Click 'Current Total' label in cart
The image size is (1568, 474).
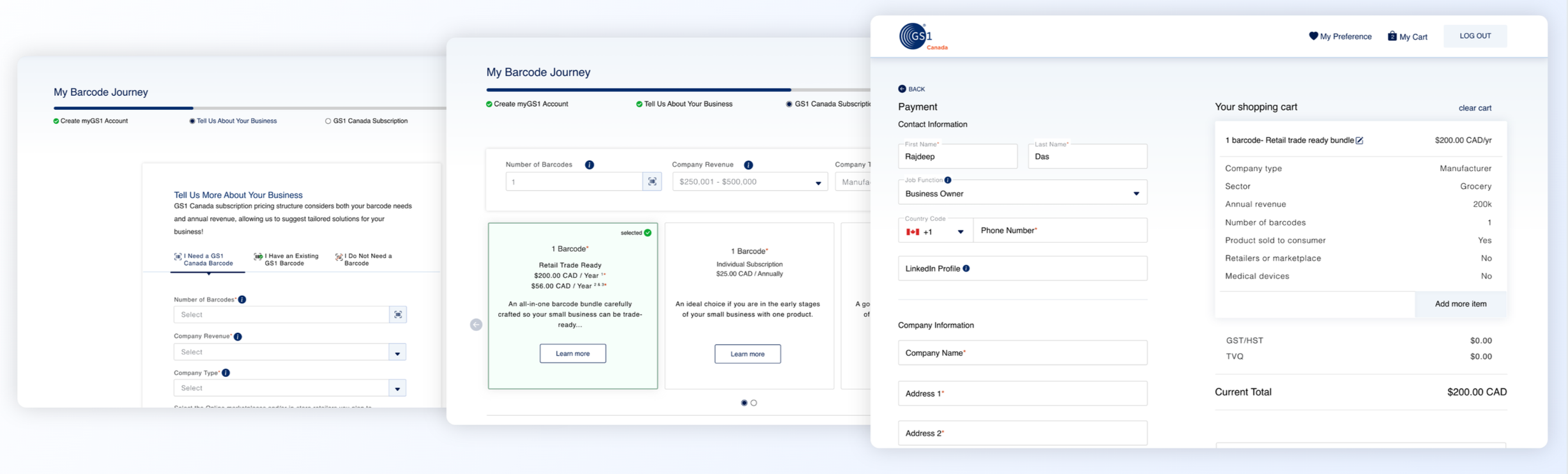(1243, 392)
